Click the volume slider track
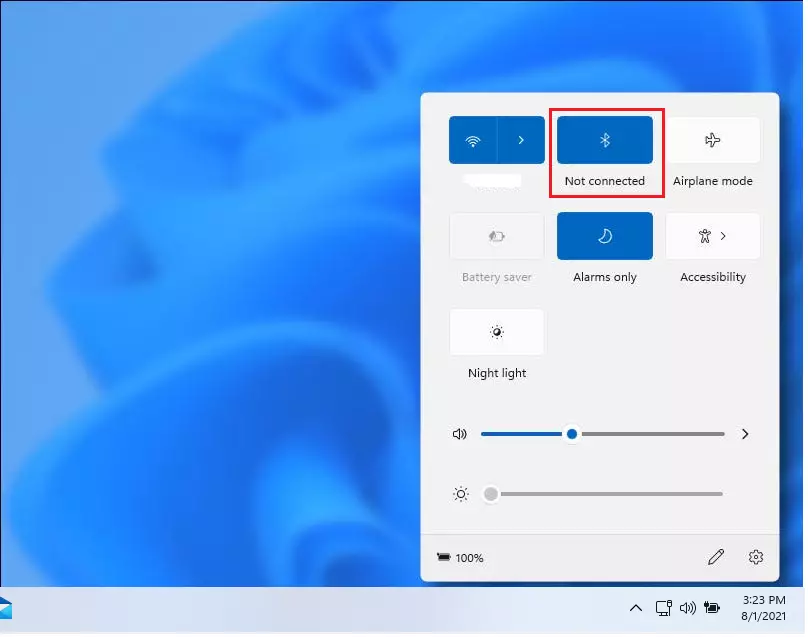Image resolution: width=808 pixels, height=637 pixels. tap(602, 434)
